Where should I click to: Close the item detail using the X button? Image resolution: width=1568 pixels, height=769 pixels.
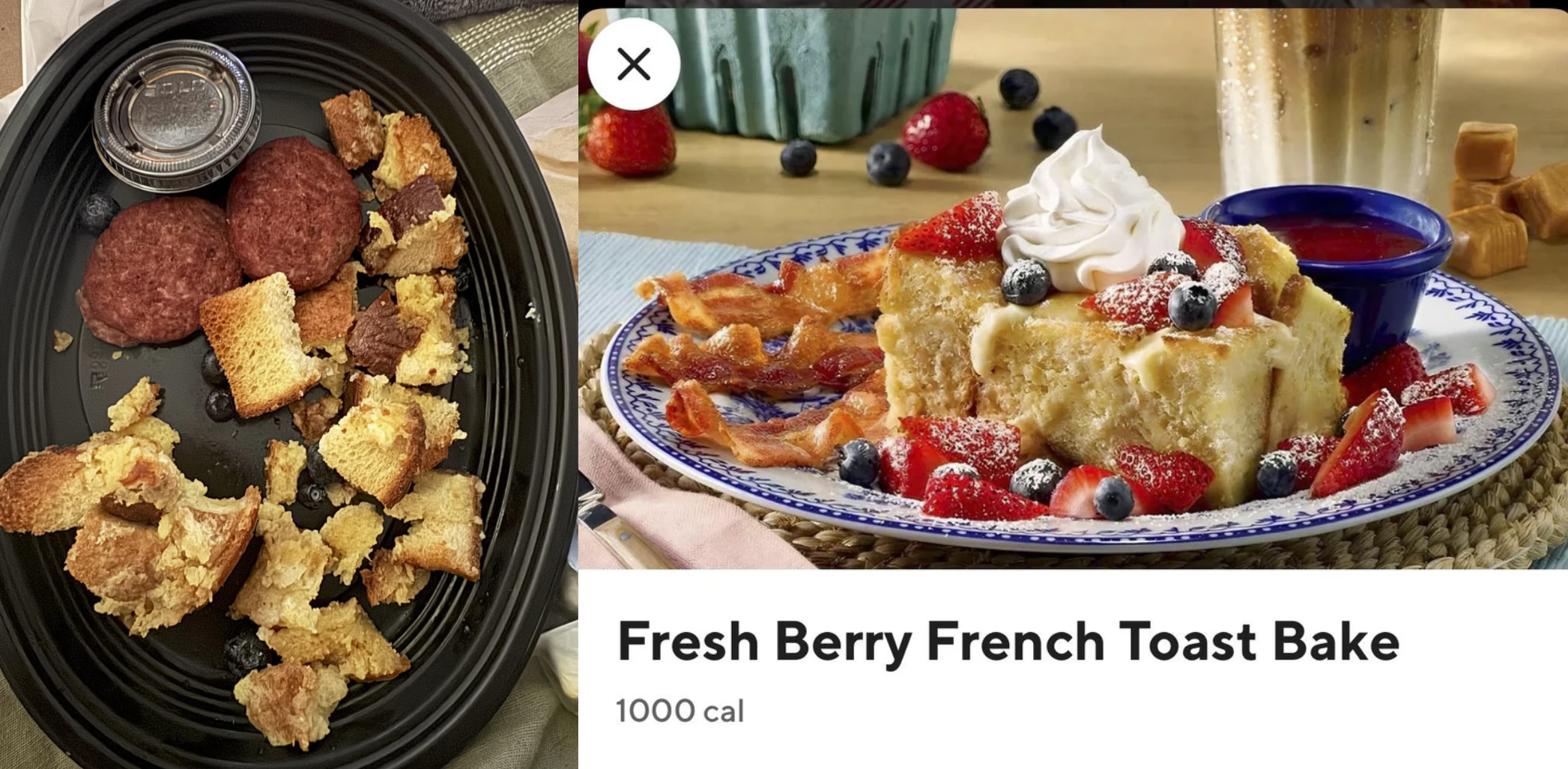tap(634, 64)
